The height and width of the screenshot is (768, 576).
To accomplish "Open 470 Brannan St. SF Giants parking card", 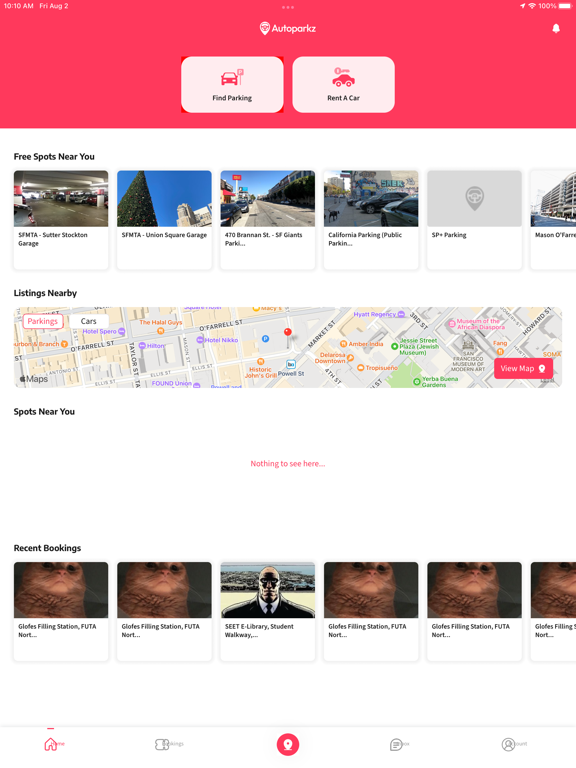I will 267,219.
